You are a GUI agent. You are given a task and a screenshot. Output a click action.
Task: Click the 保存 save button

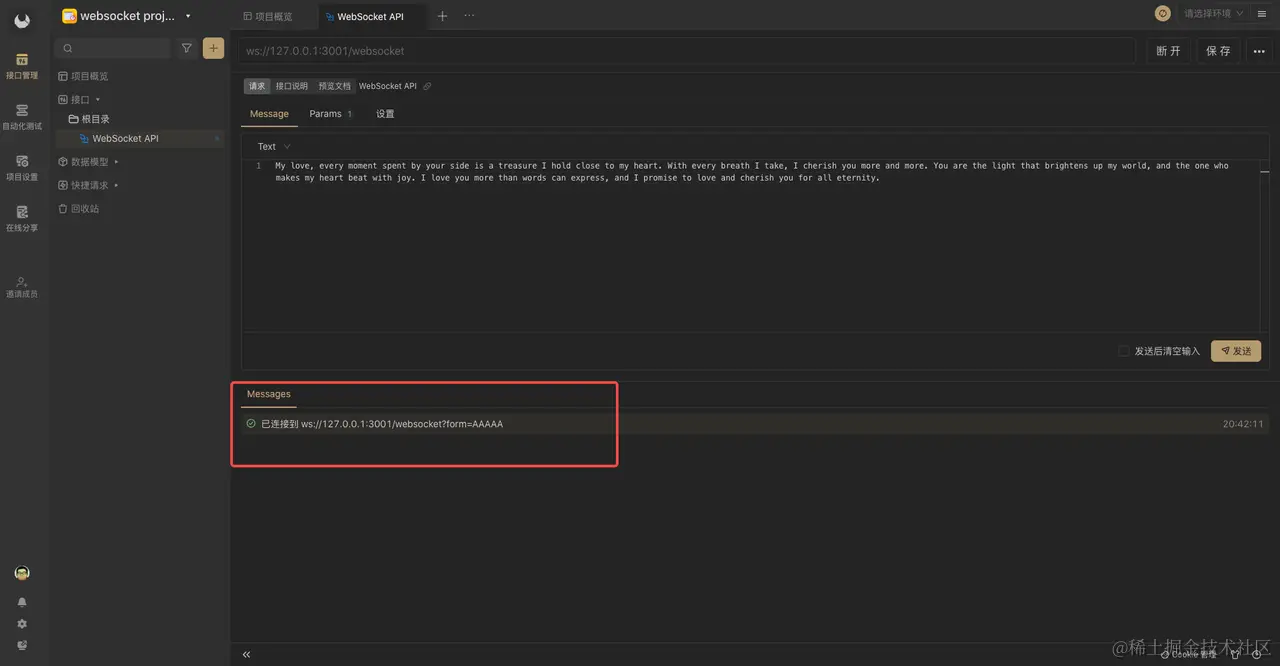pyautogui.click(x=1218, y=50)
